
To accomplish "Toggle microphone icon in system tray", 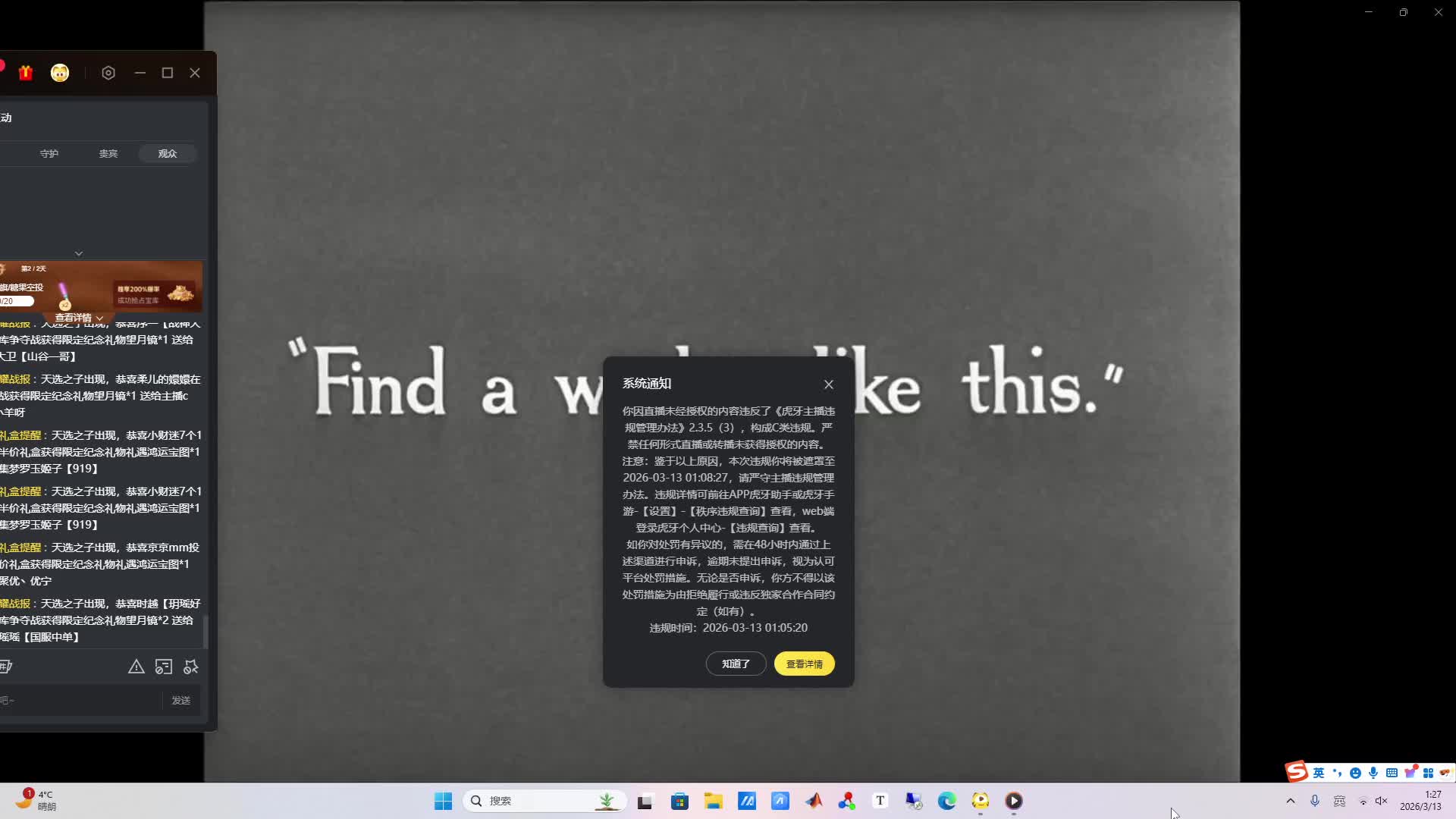I will click(1315, 801).
